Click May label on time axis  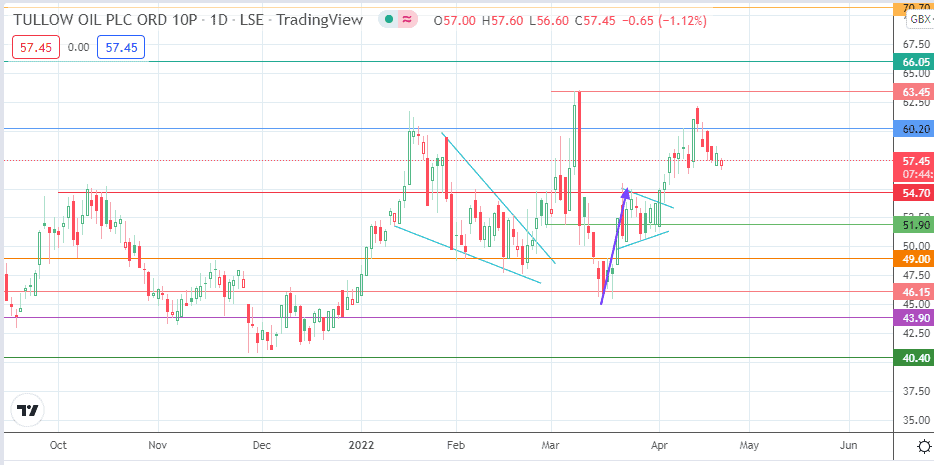point(749,445)
